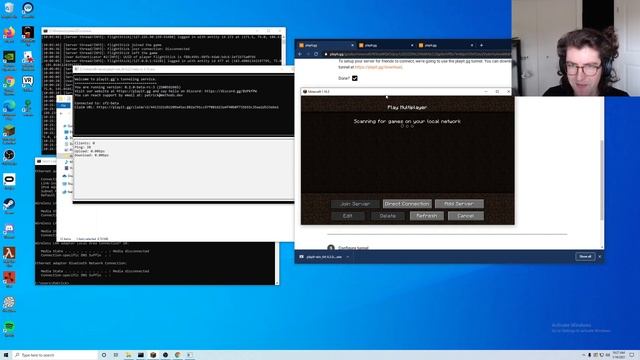
Task: Open the notification center icon
Action: click(x=632, y=355)
